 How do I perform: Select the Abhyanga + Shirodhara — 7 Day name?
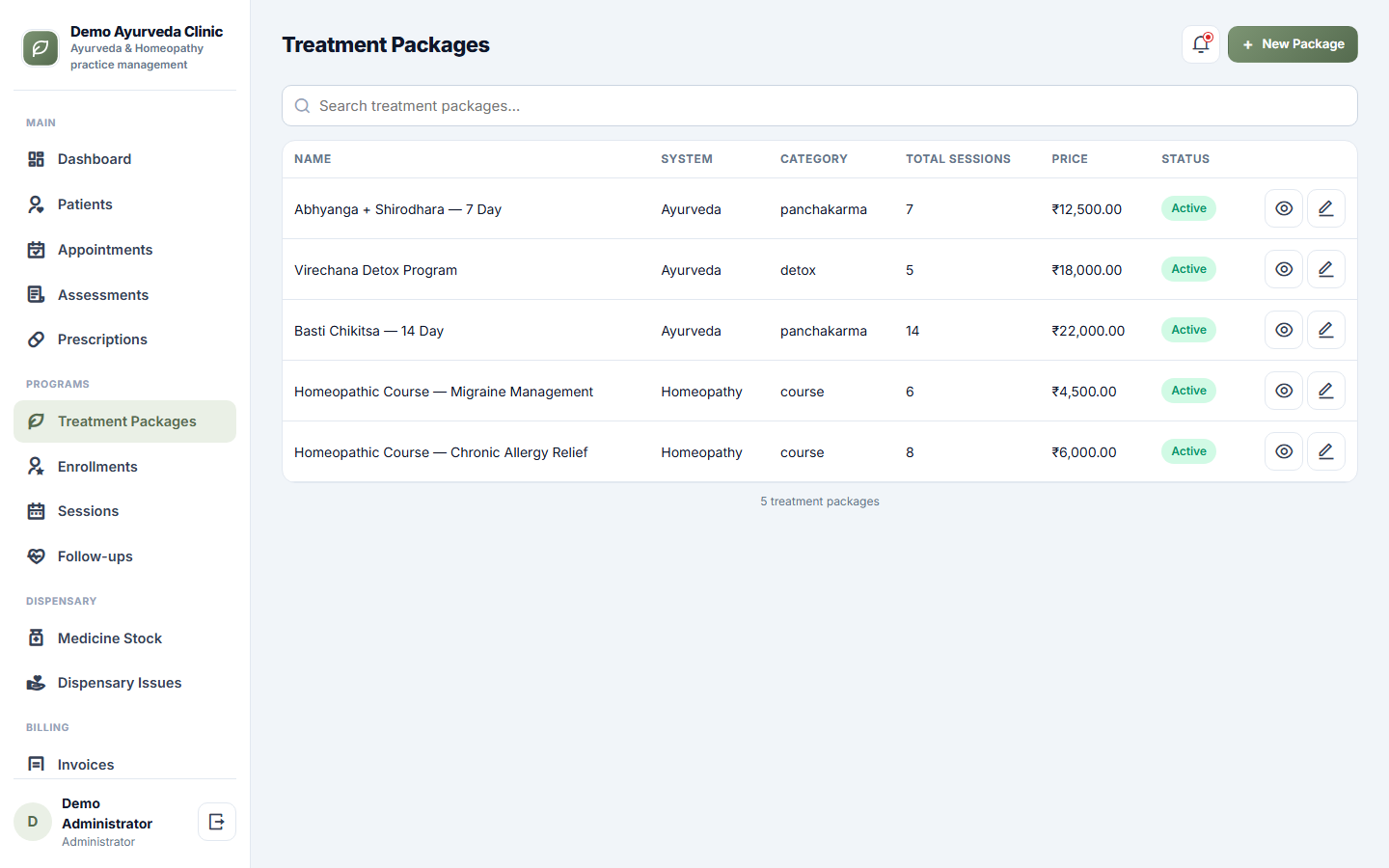click(397, 209)
